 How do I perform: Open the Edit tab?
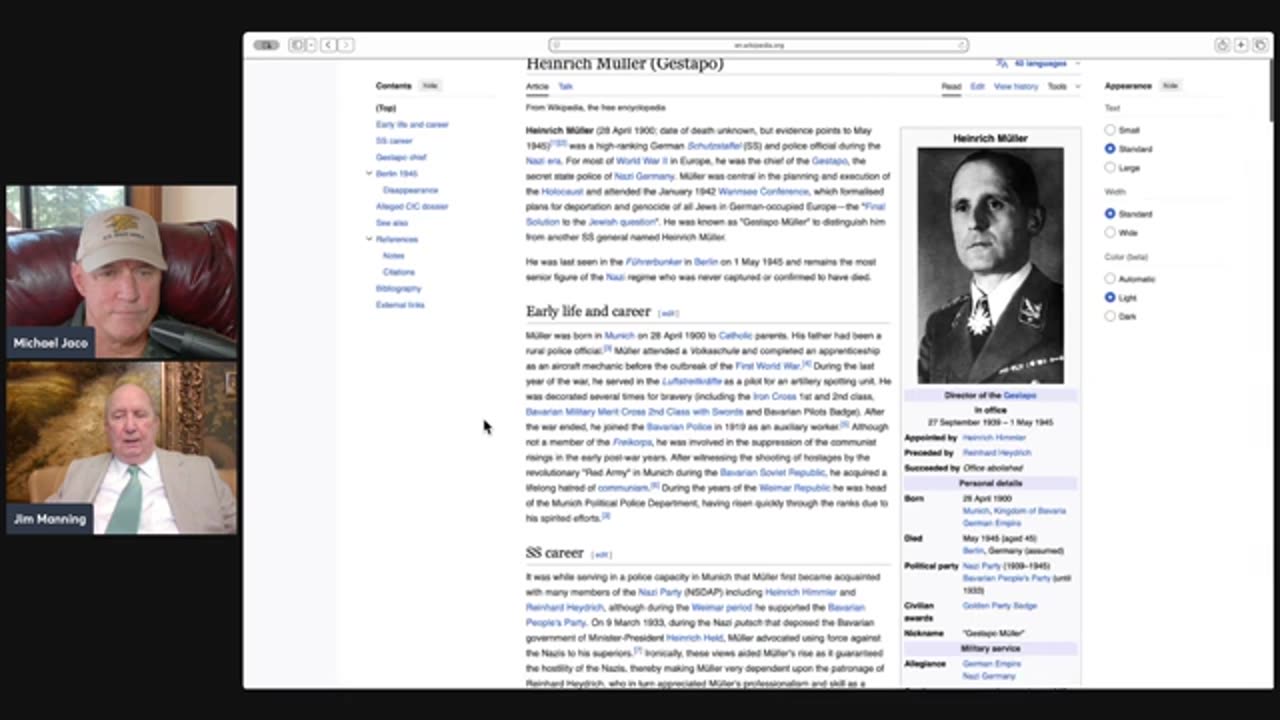[x=977, y=87]
